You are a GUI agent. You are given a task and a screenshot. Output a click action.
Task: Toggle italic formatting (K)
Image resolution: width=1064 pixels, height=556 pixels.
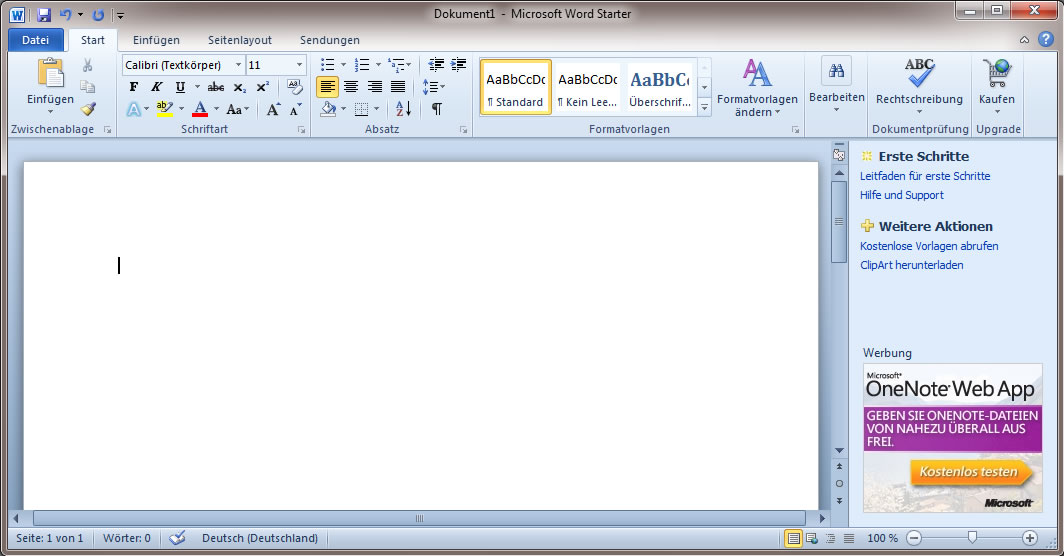pyautogui.click(x=157, y=87)
